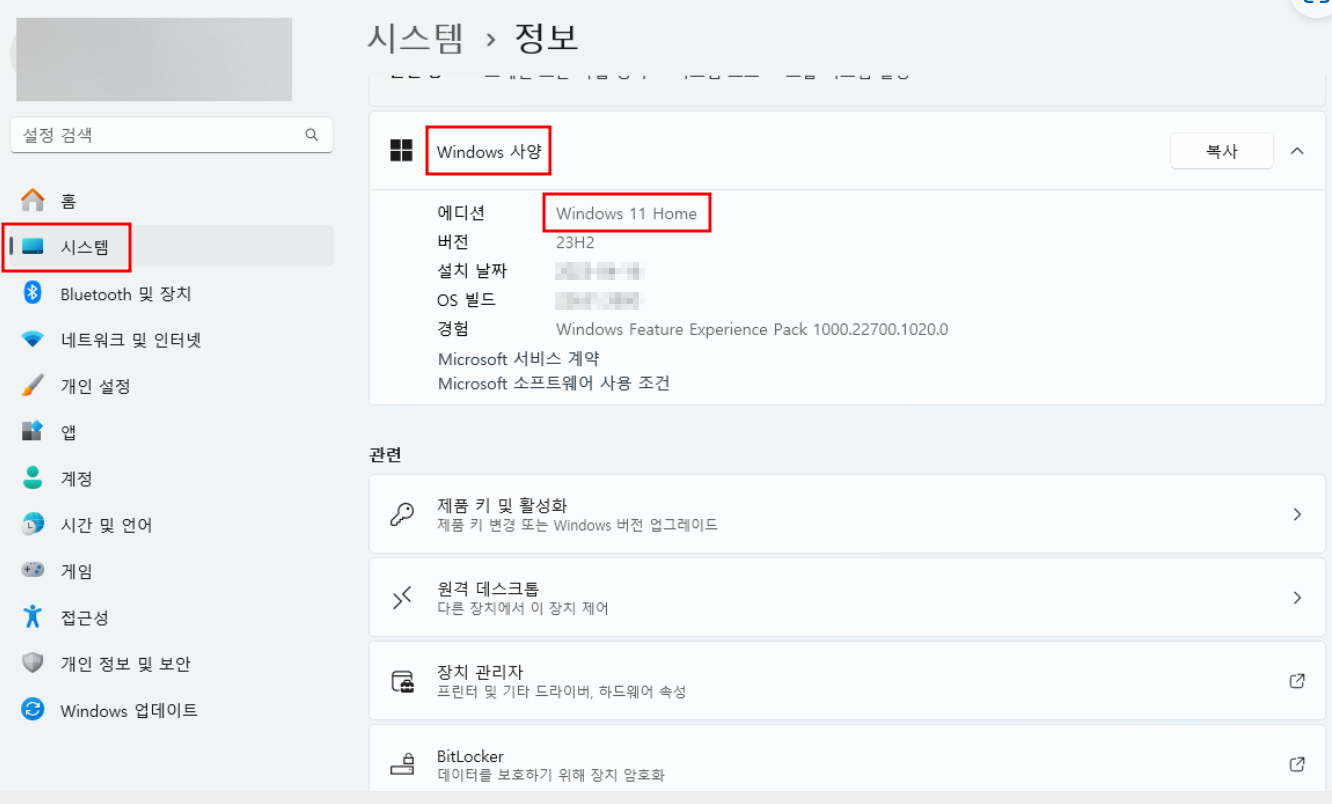Click the system monitor icon beside 시스템
The width and height of the screenshot is (1332, 804).
pos(33,246)
